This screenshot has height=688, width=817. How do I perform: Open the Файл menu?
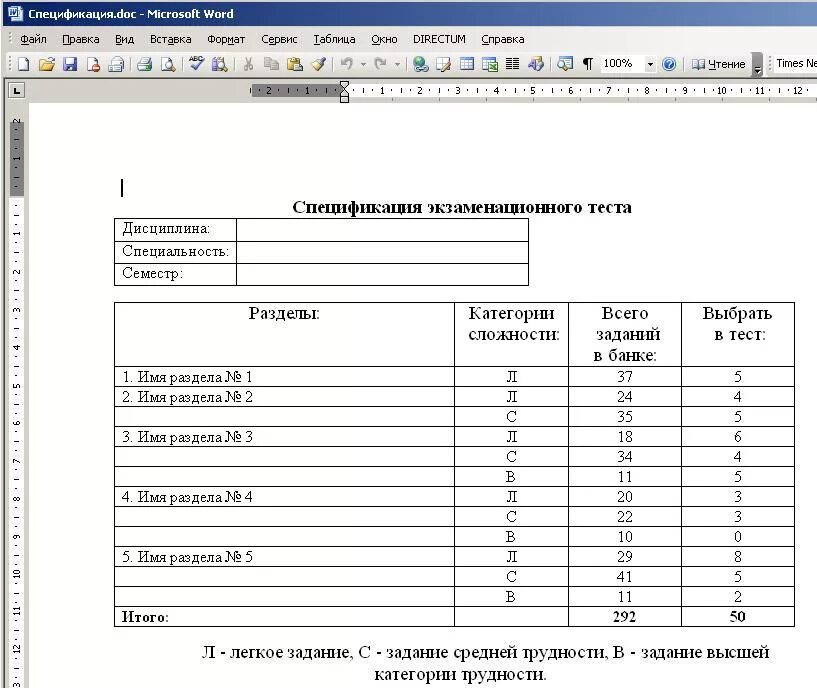click(33, 39)
